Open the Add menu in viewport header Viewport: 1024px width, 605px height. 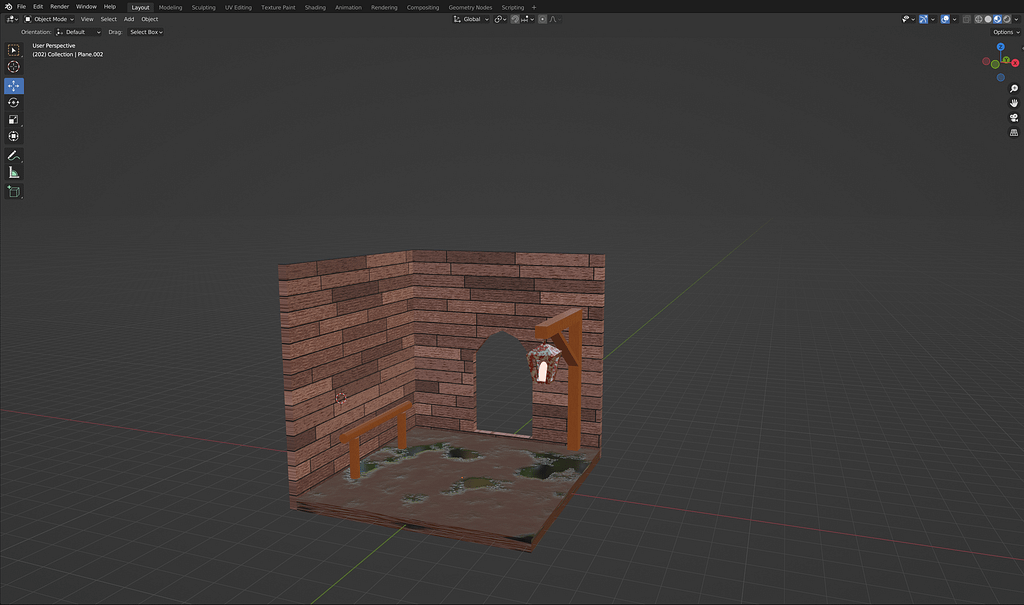pyautogui.click(x=129, y=19)
